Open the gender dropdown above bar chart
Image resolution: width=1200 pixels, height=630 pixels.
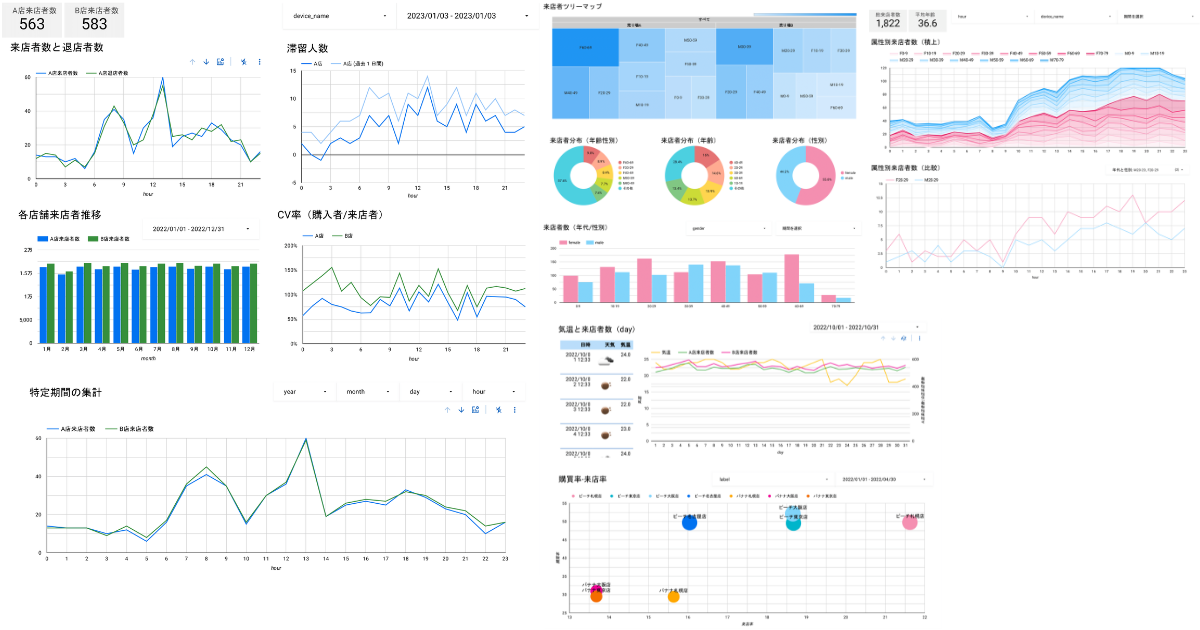coord(730,228)
